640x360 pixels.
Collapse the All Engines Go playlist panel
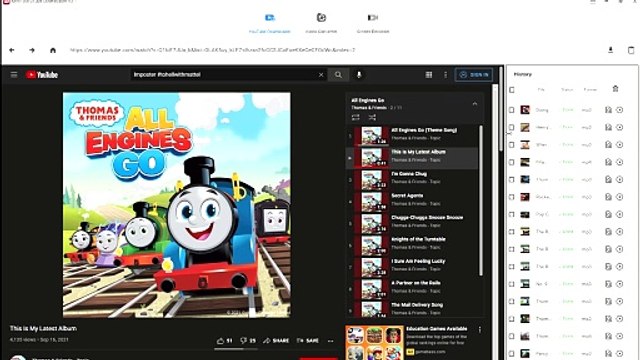[x=475, y=104]
